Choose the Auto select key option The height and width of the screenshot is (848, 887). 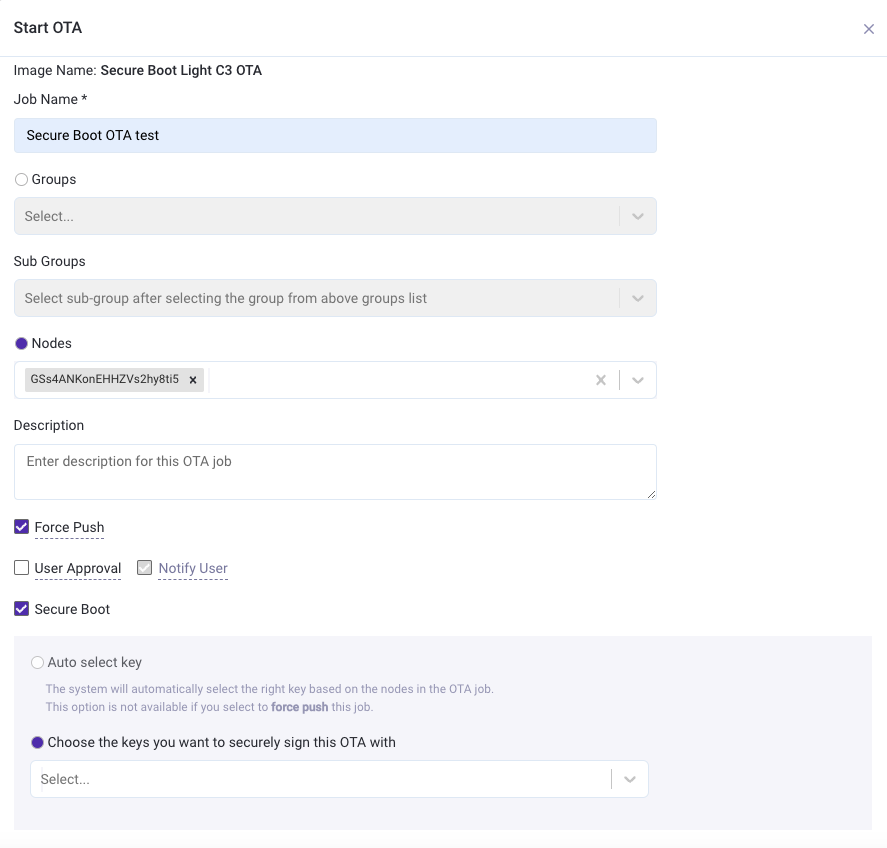tap(38, 662)
